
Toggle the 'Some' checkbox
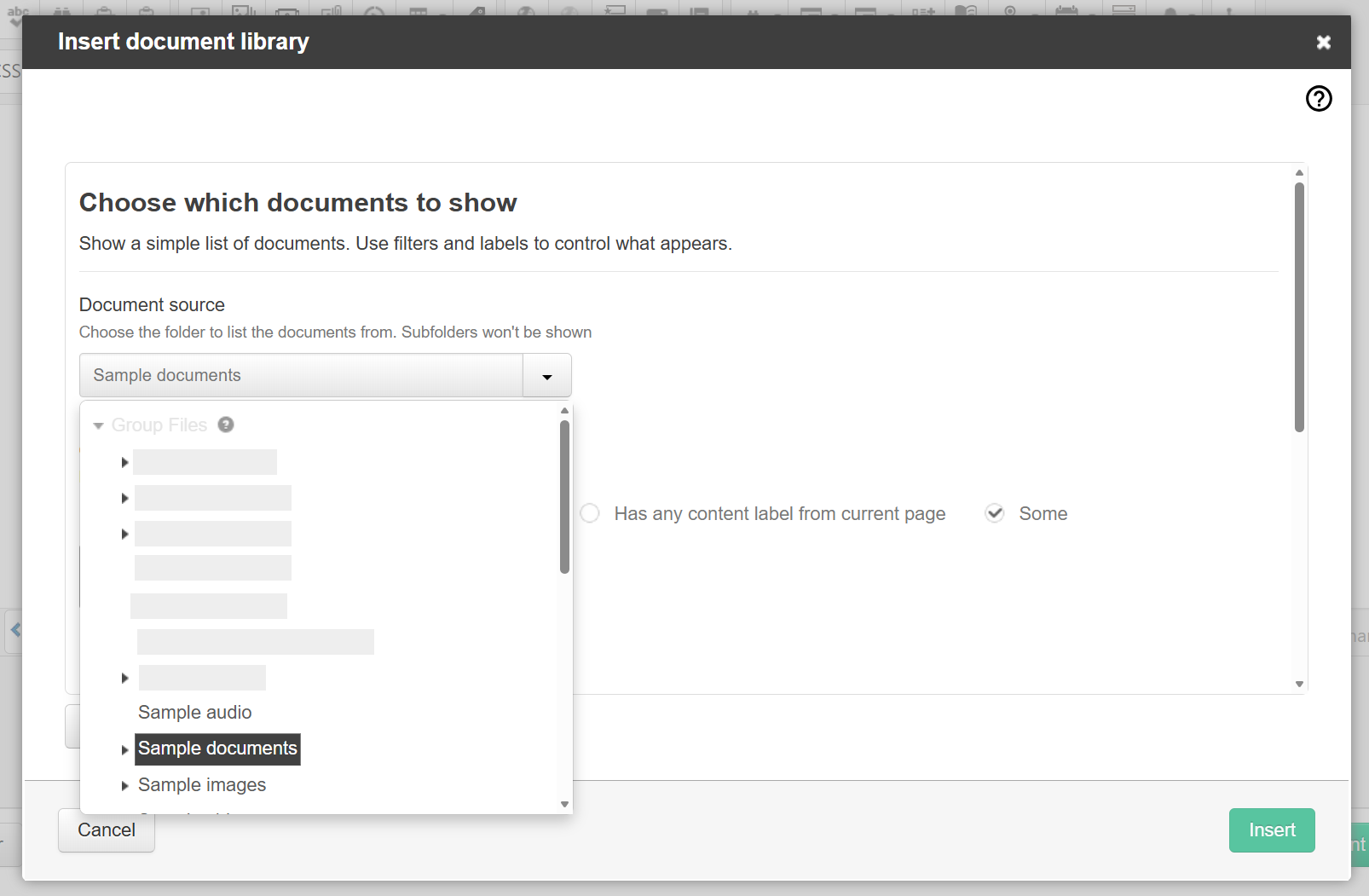click(x=995, y=513)
